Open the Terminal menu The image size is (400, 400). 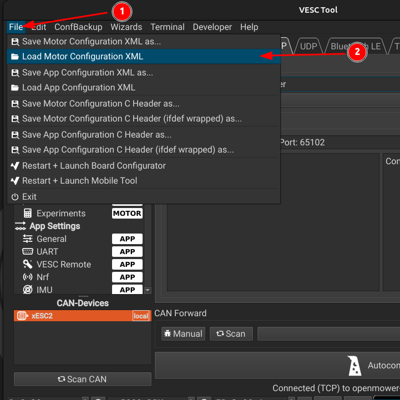[x=167, y=27]
